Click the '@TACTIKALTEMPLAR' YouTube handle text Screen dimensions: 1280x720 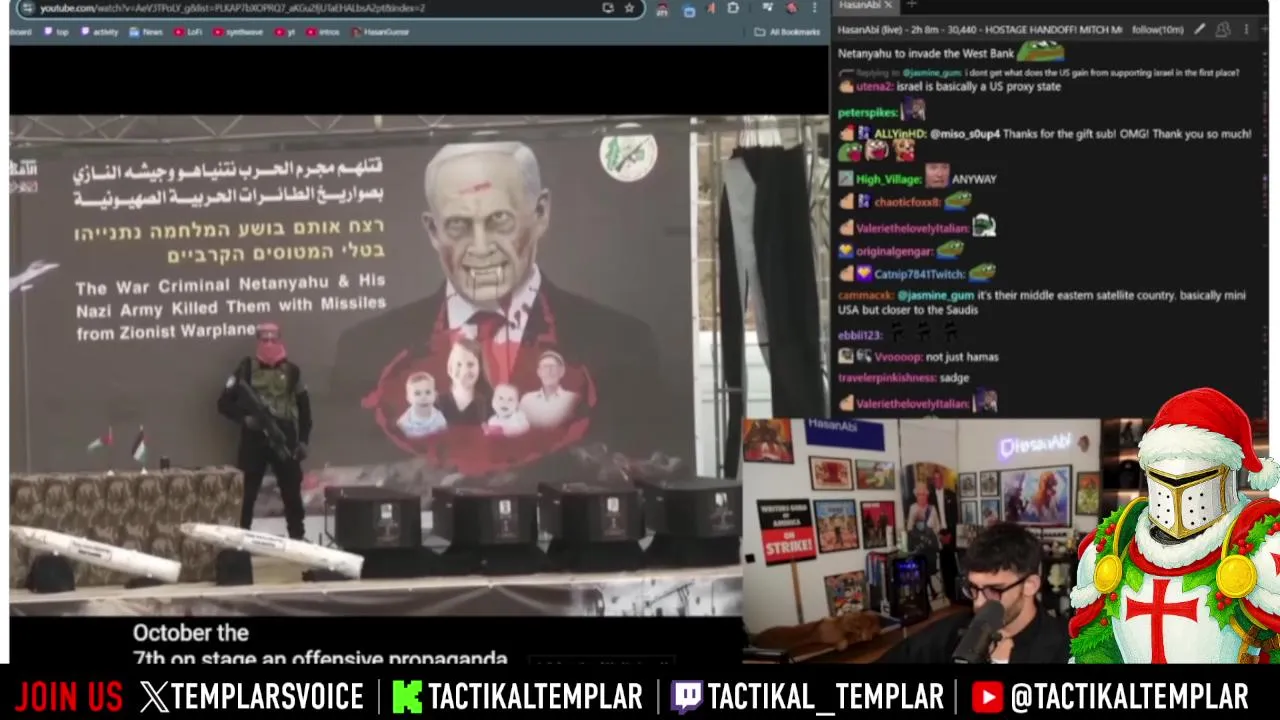tap(1129, 697)
